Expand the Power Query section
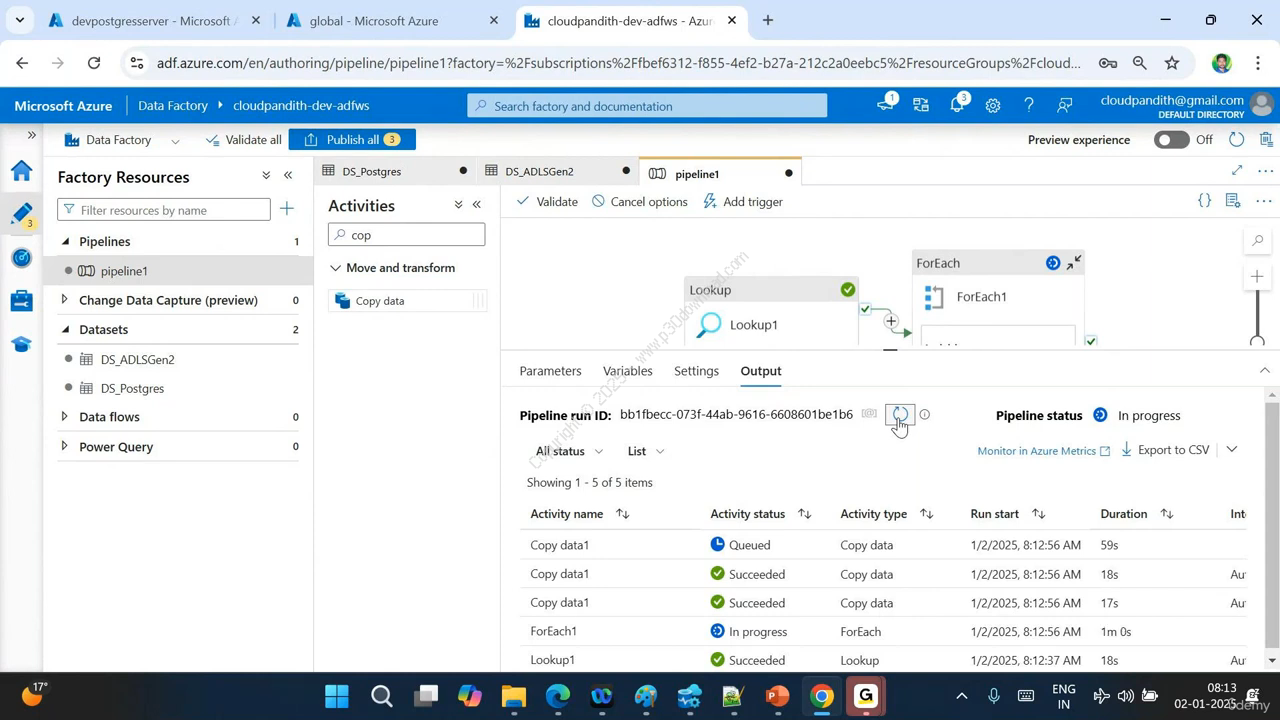 (x=65, y=446)
